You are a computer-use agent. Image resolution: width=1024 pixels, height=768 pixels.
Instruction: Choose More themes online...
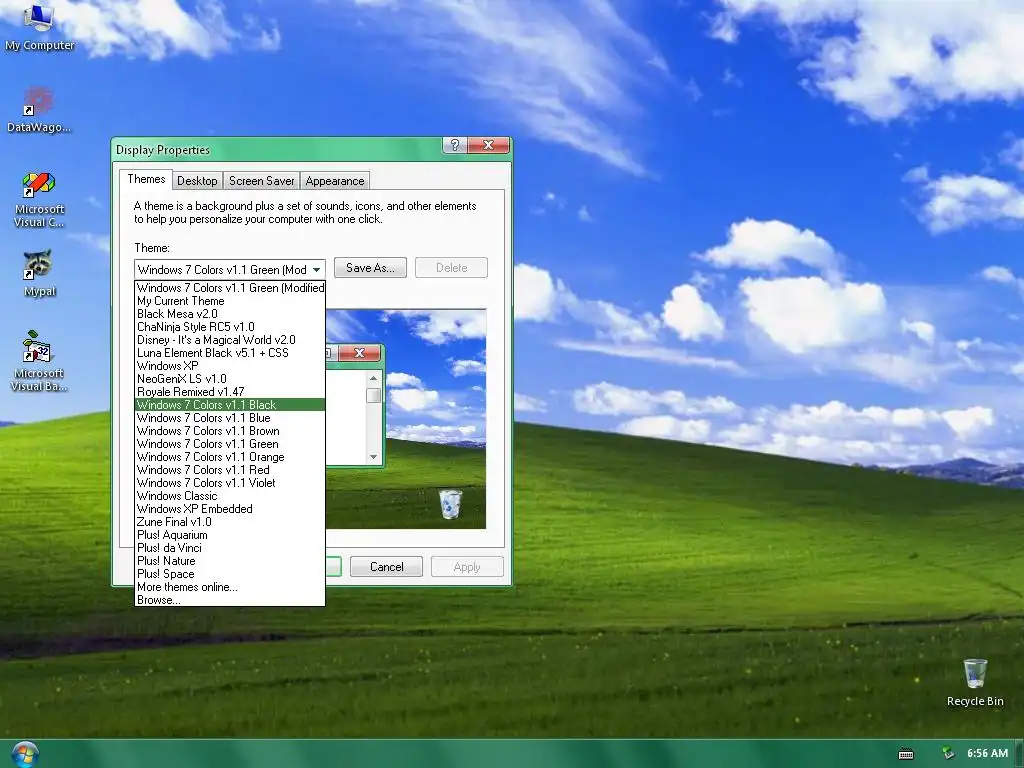[x=230, y=587]
